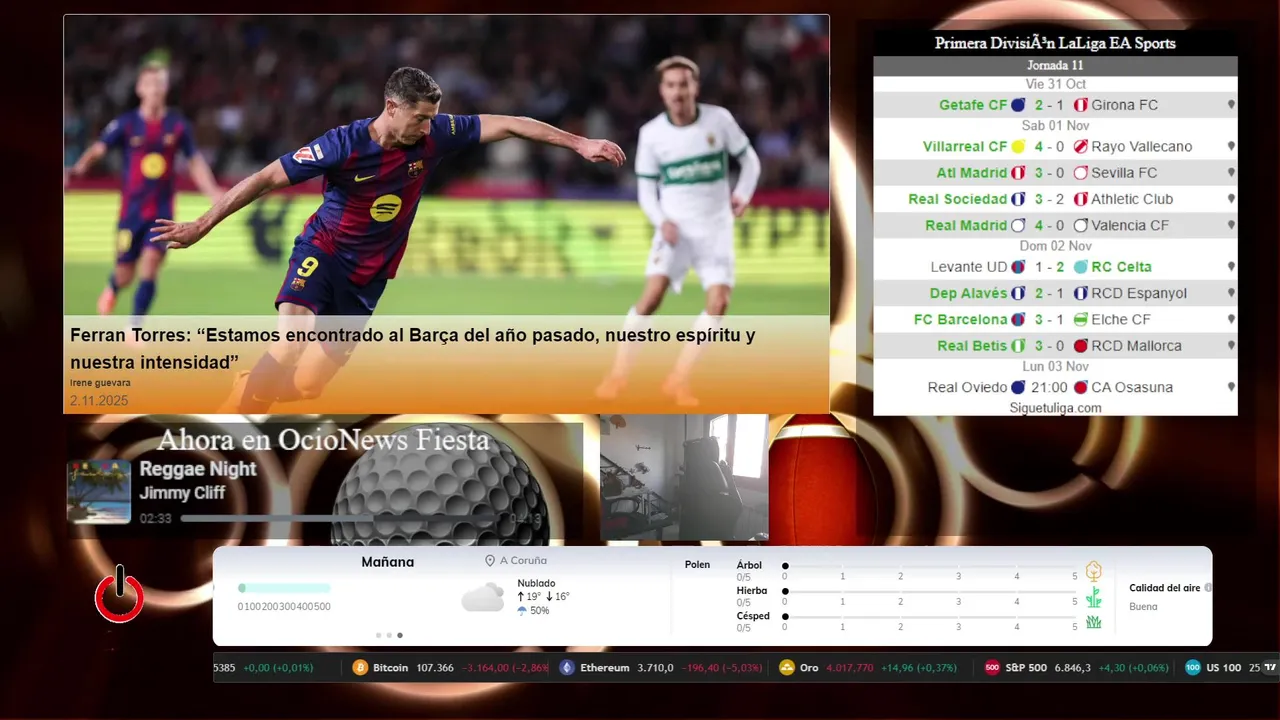Click the cloudy weather icon
The image size is (1280, 720).
click(483, 598)
